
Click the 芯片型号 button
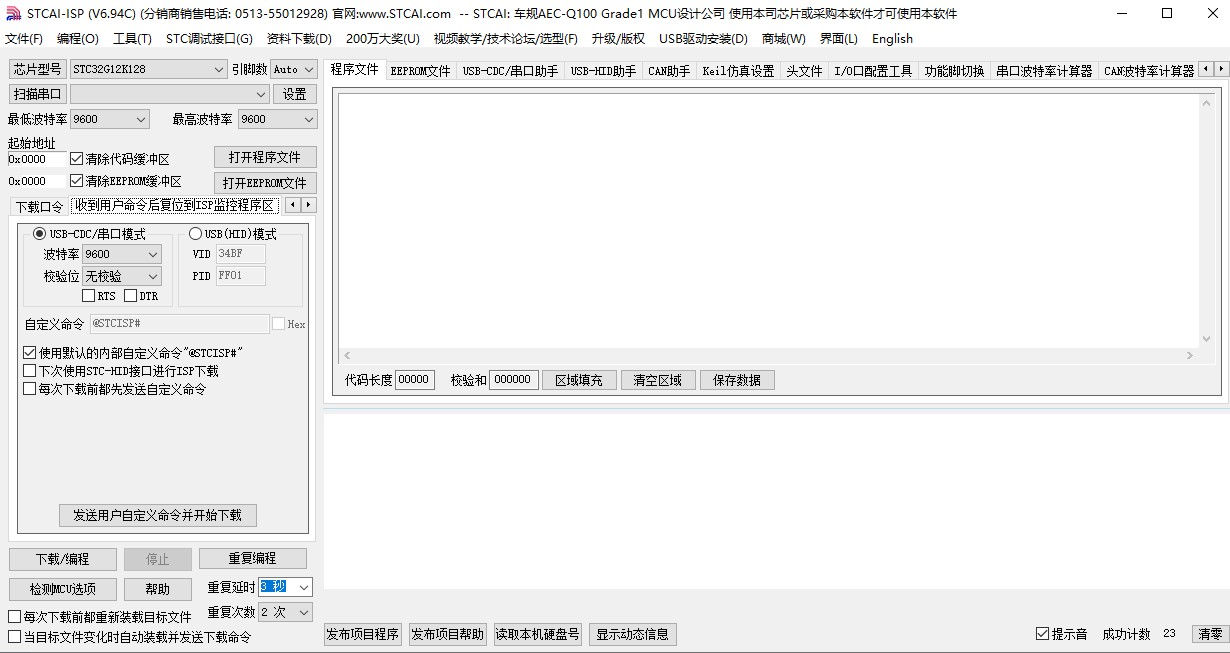pos(38,69)
